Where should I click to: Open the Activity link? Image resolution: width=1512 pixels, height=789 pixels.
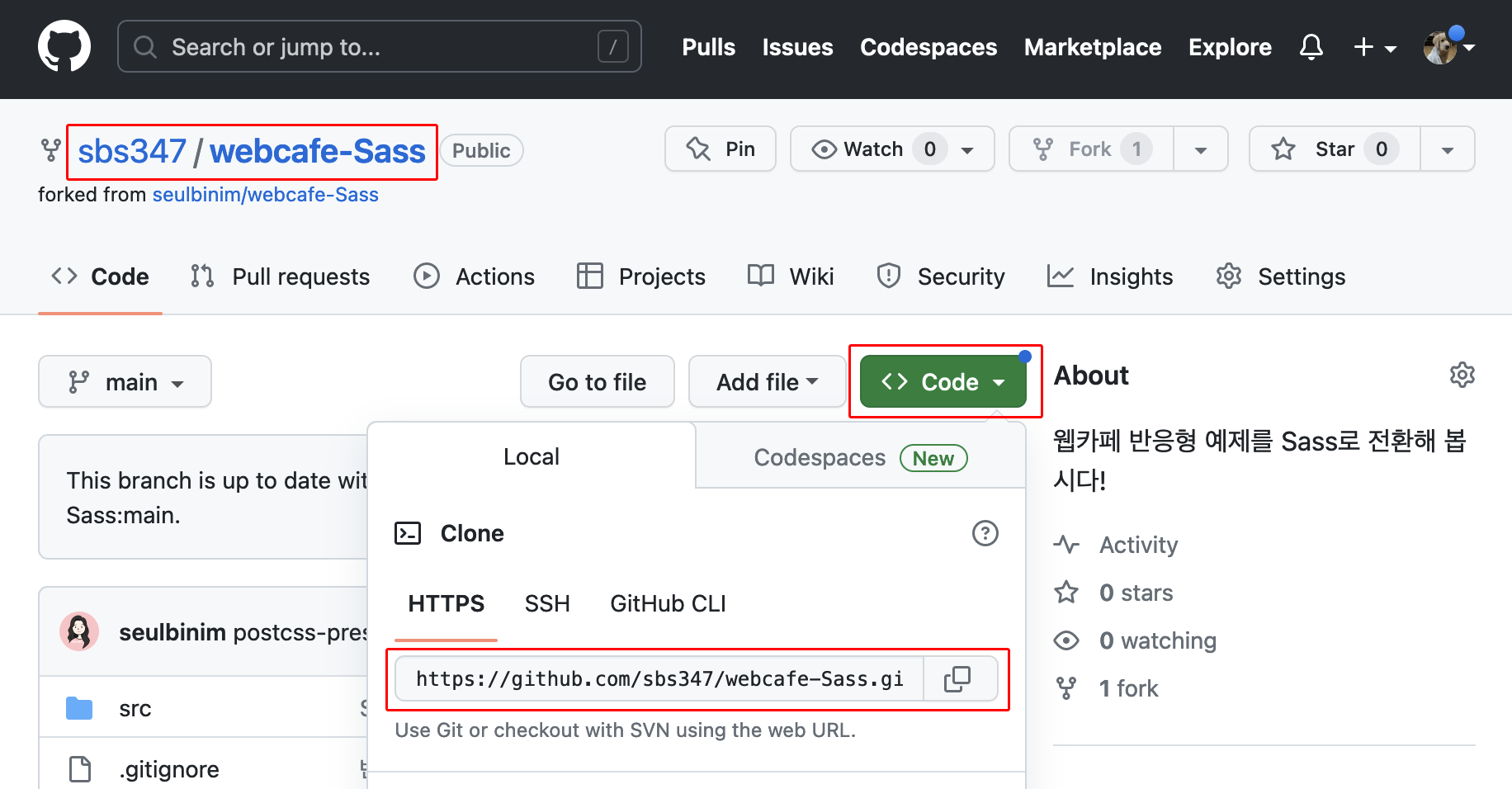[x=1116, y=545]
